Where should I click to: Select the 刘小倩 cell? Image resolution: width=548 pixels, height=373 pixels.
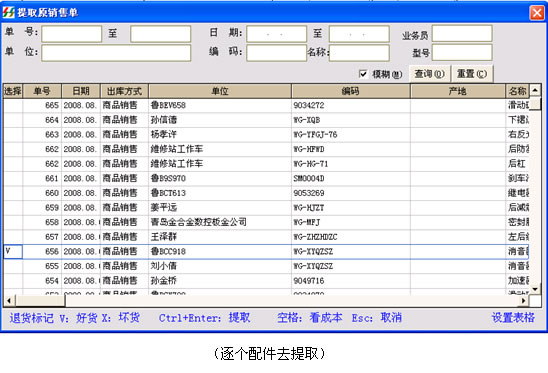click(220, 266)
